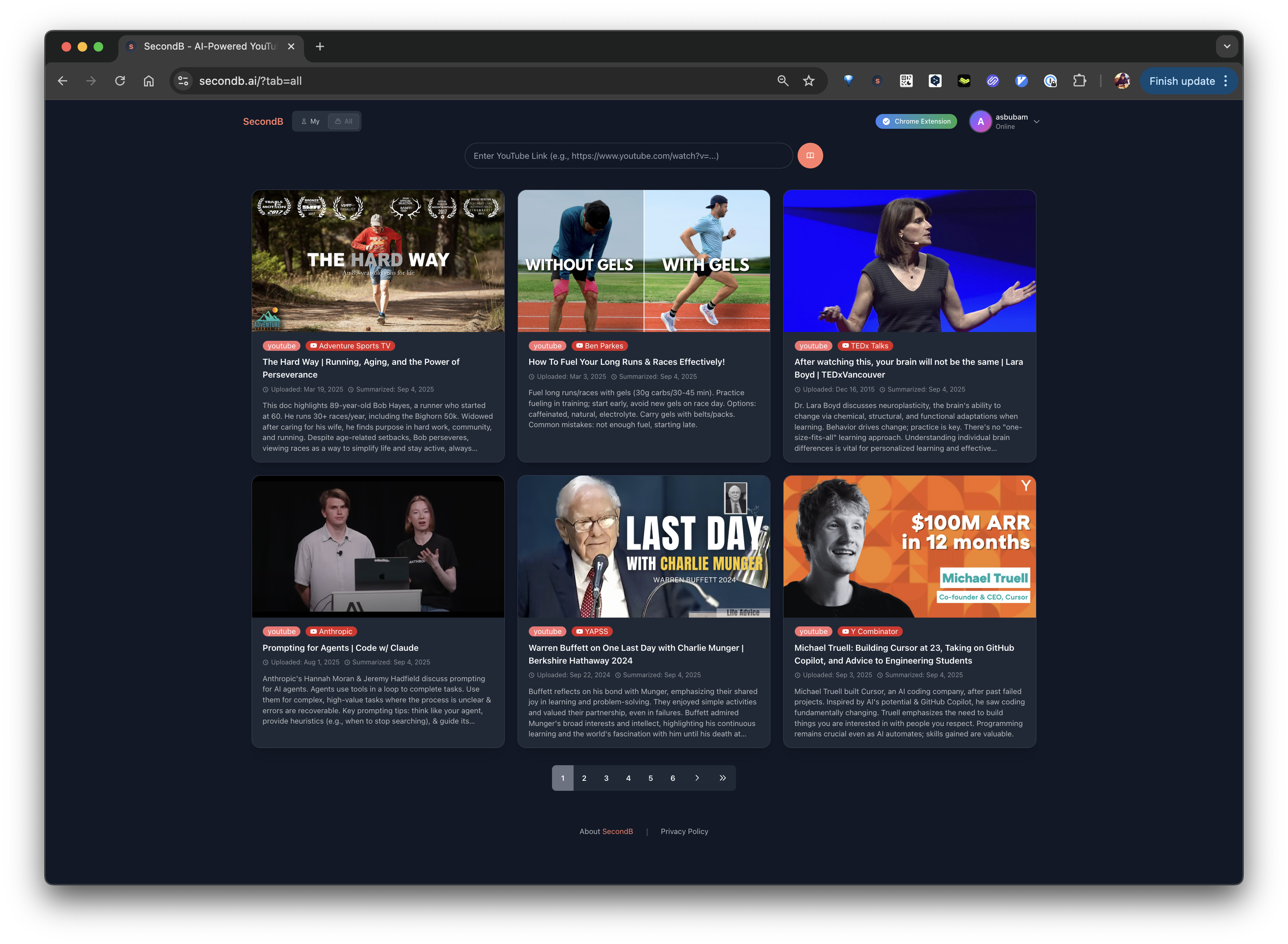1288x944 pixels.
Task: Open the Chrome profile avatar
Action: 1122,81
